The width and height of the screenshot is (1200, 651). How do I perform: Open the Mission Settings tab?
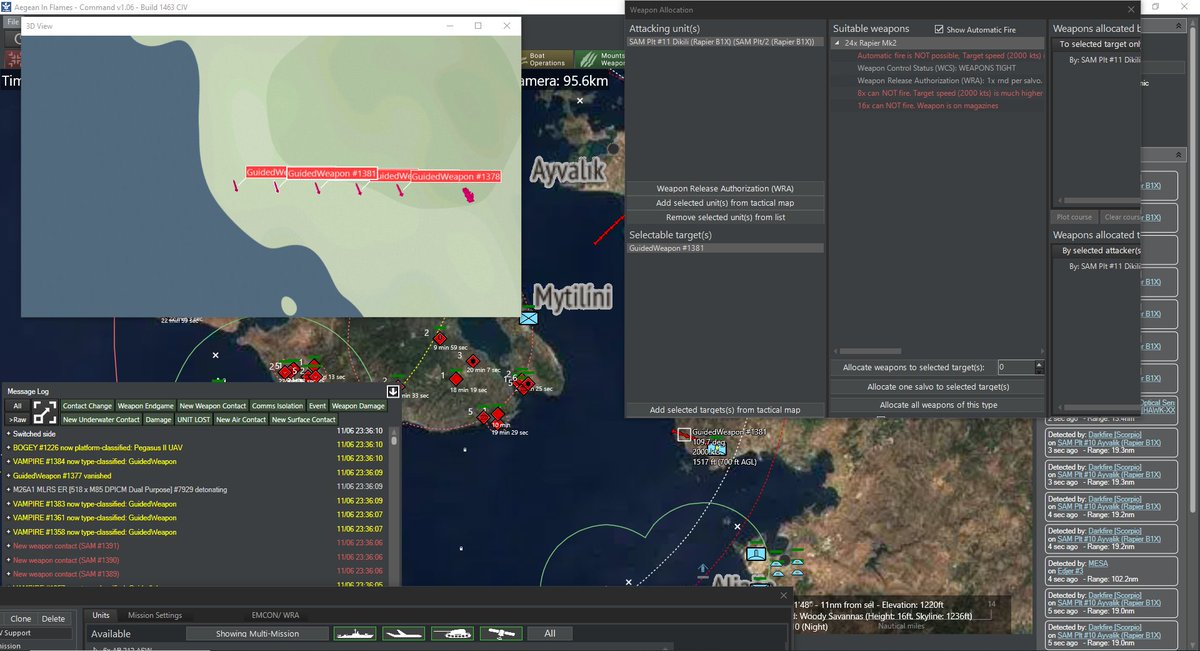click(155, 615)
